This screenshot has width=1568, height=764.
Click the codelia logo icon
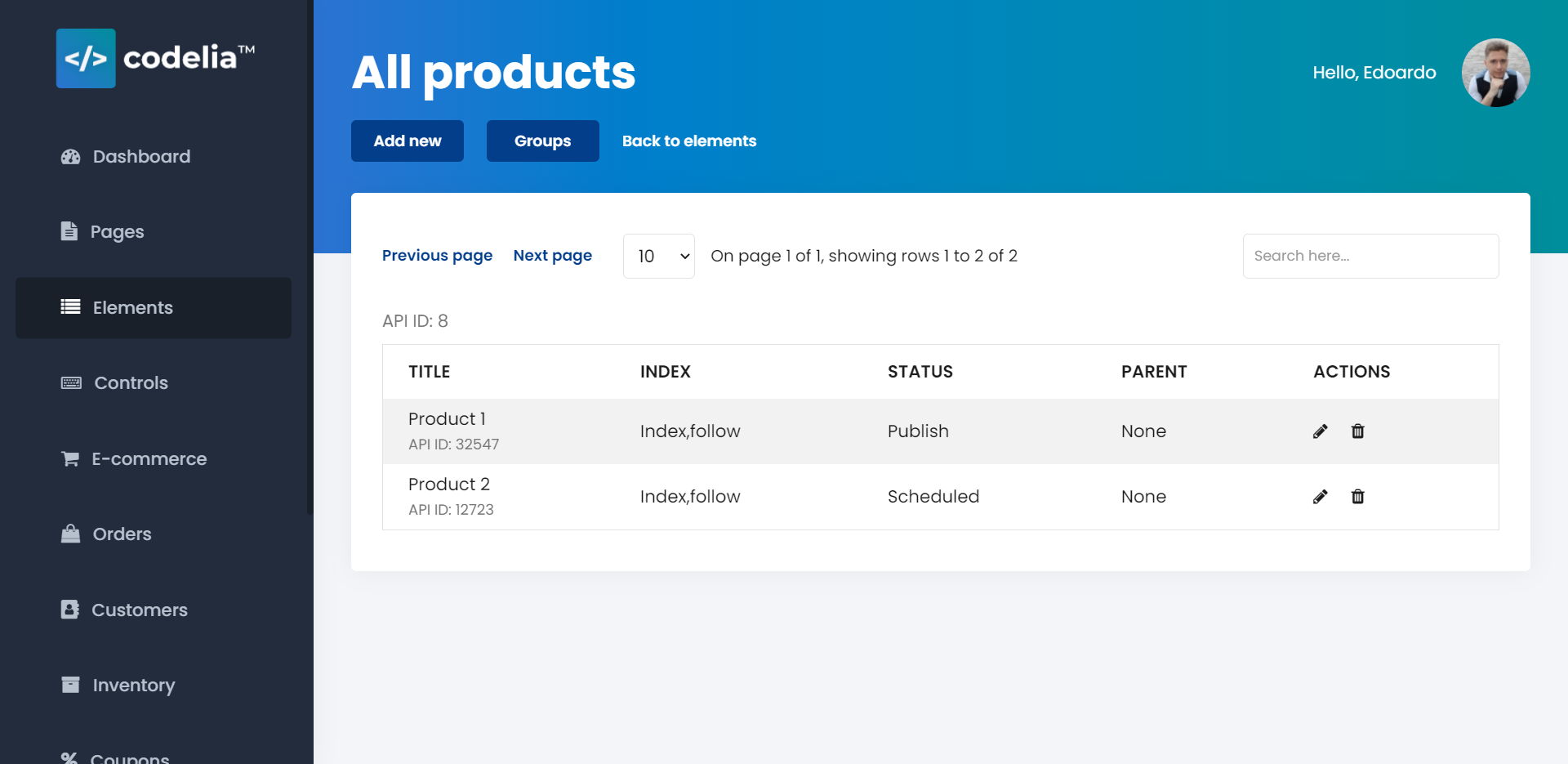click(x=86, y=59)
